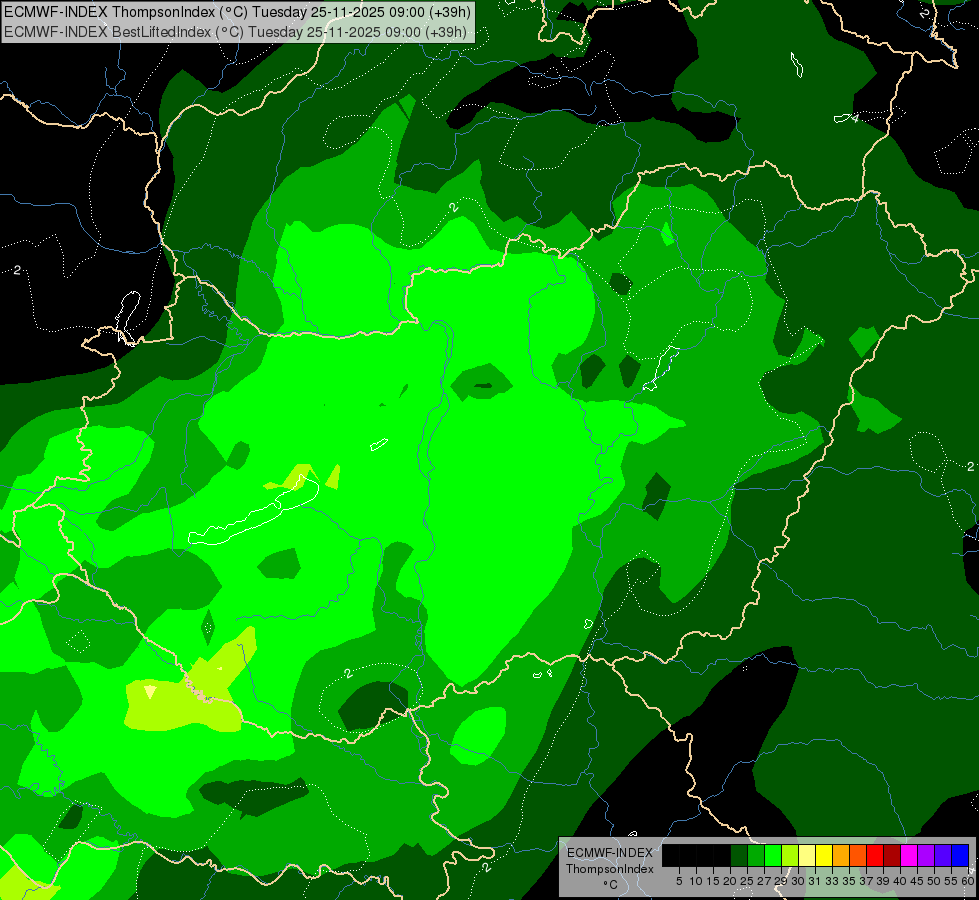Click the legend tick value 10
The height and width of the screenshot is (900, 979).
tap(696, 881)
